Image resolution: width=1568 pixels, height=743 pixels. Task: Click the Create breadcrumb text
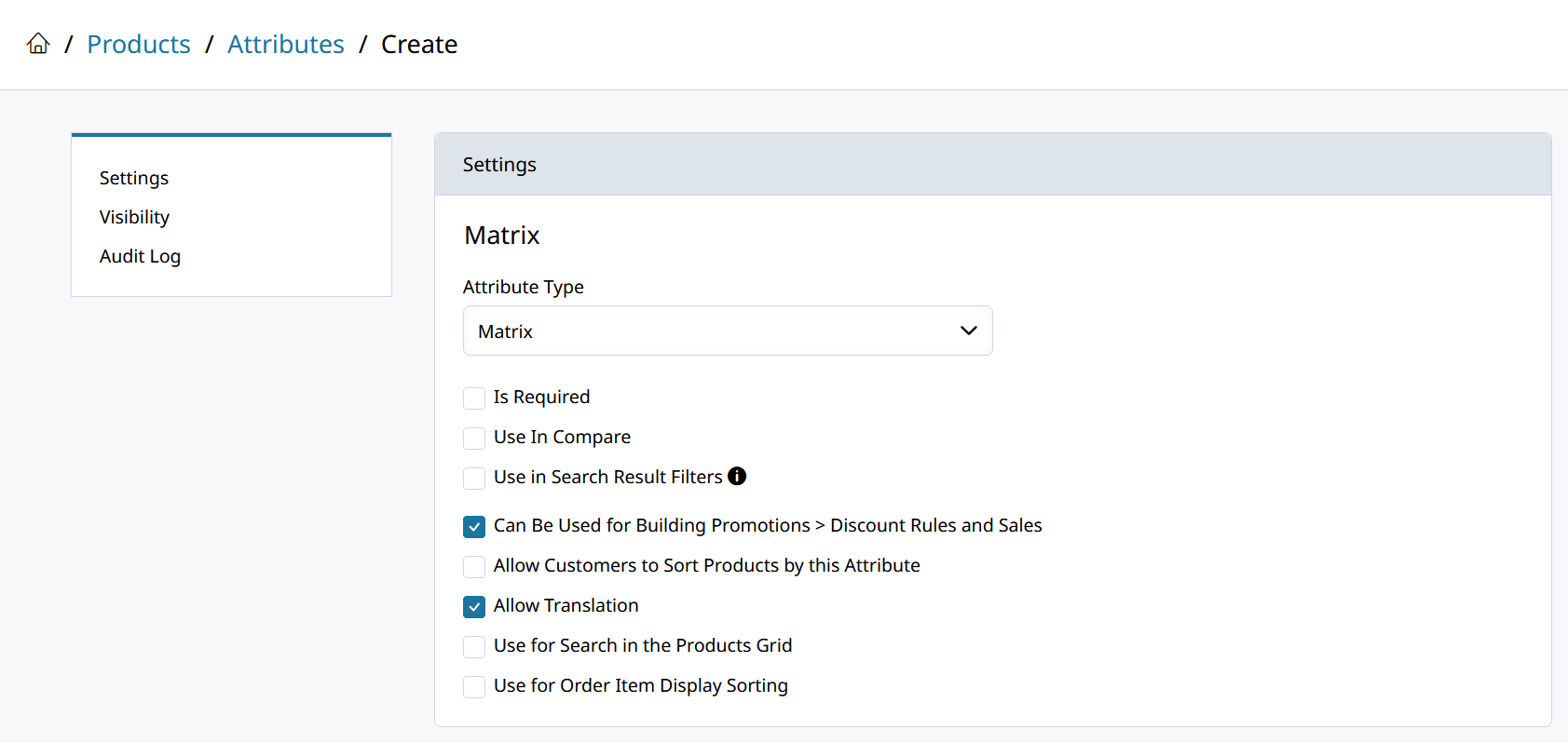pyautogui.click(x=419, y=45)
